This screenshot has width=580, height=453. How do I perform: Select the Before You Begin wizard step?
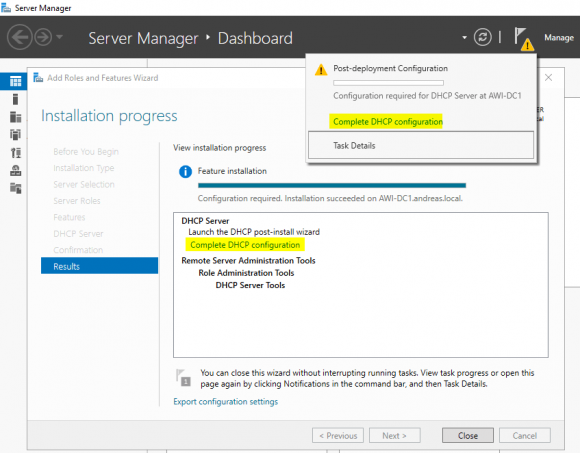coord(86,152)
